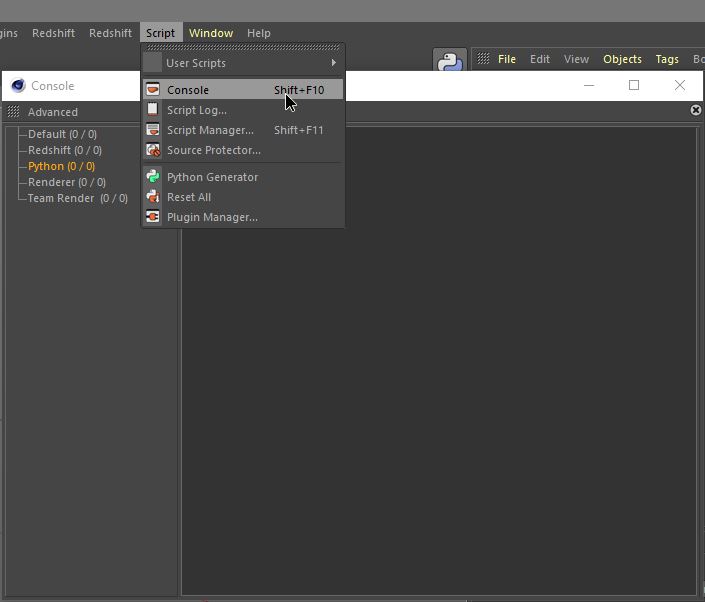Click the Cinema 4D Console window icon
Viewport: 705px width, 602px height.
coord(18,86)
